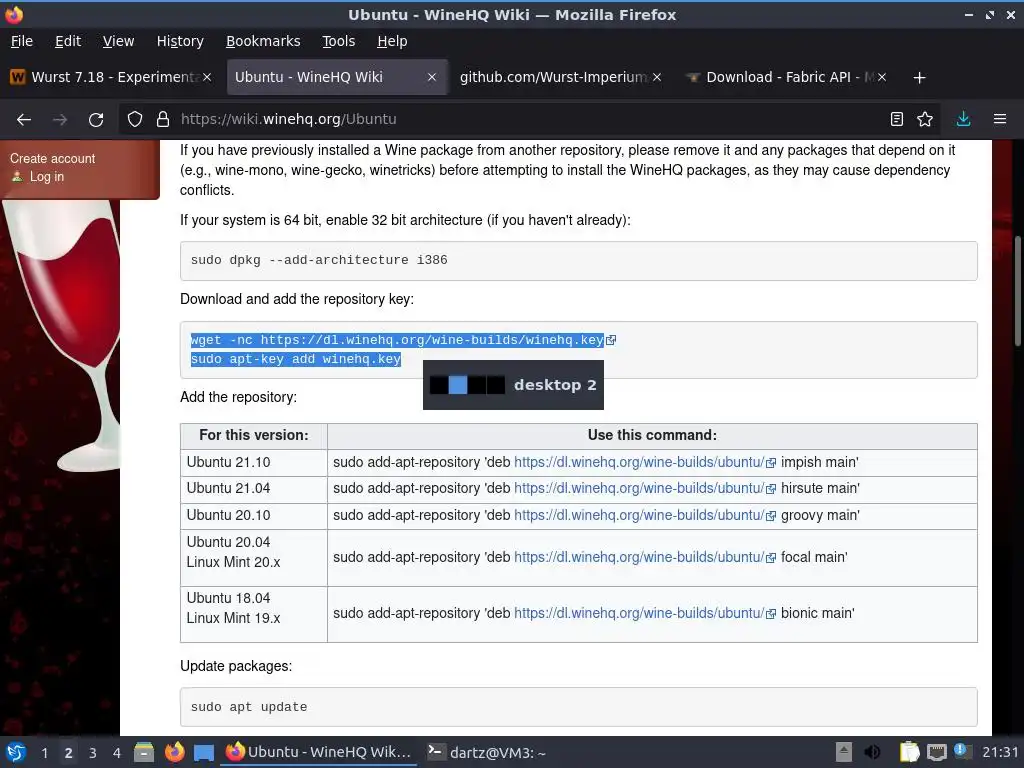Close the Ubuntu - WineHQ Wiki tab

click(x=432, y=77)
